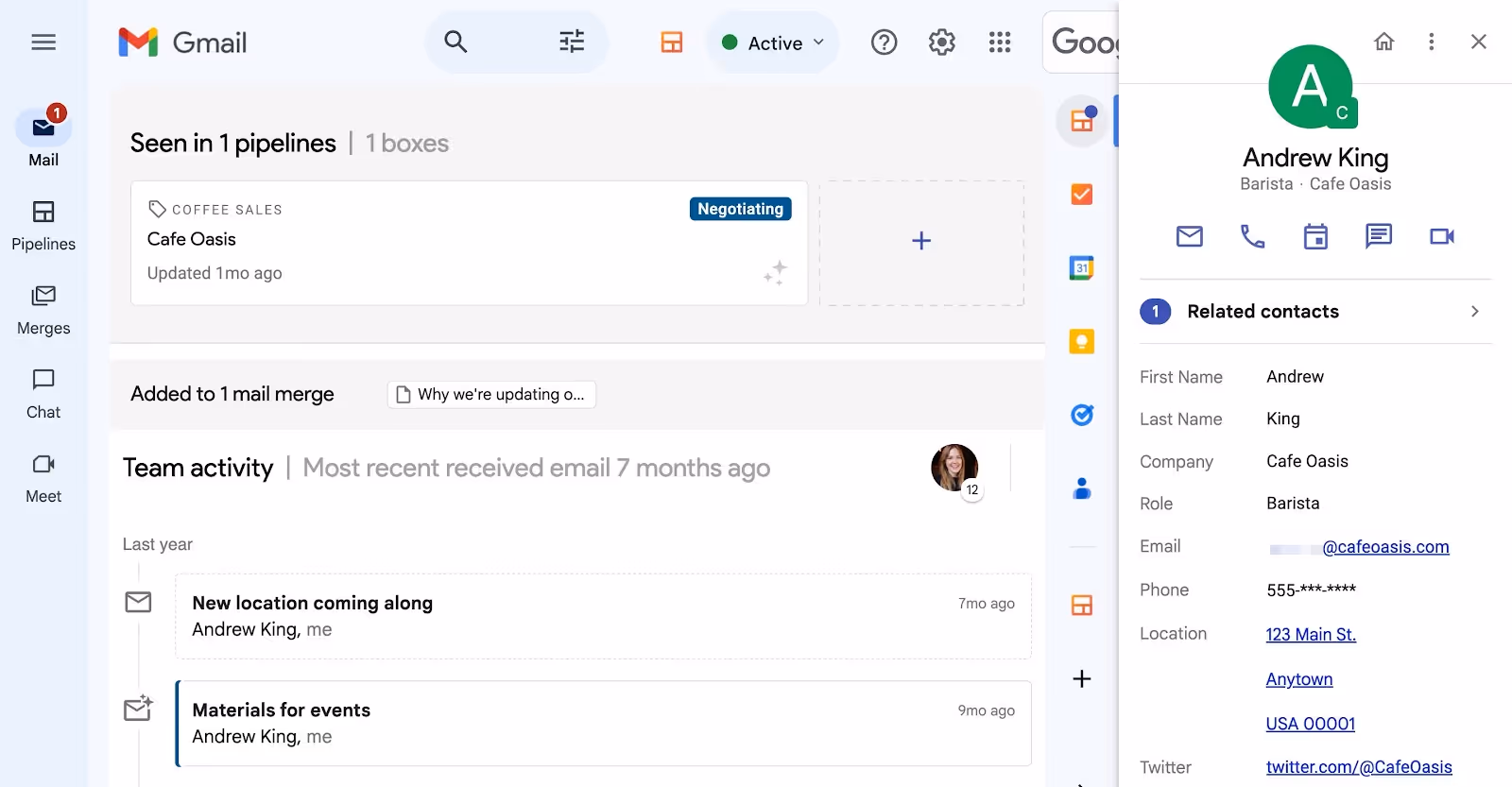Image resolution: width=1512 pixels, height=787 pixels.
Task: Open the Cafe Oasis pipeline box
Action: click(469, 243)
